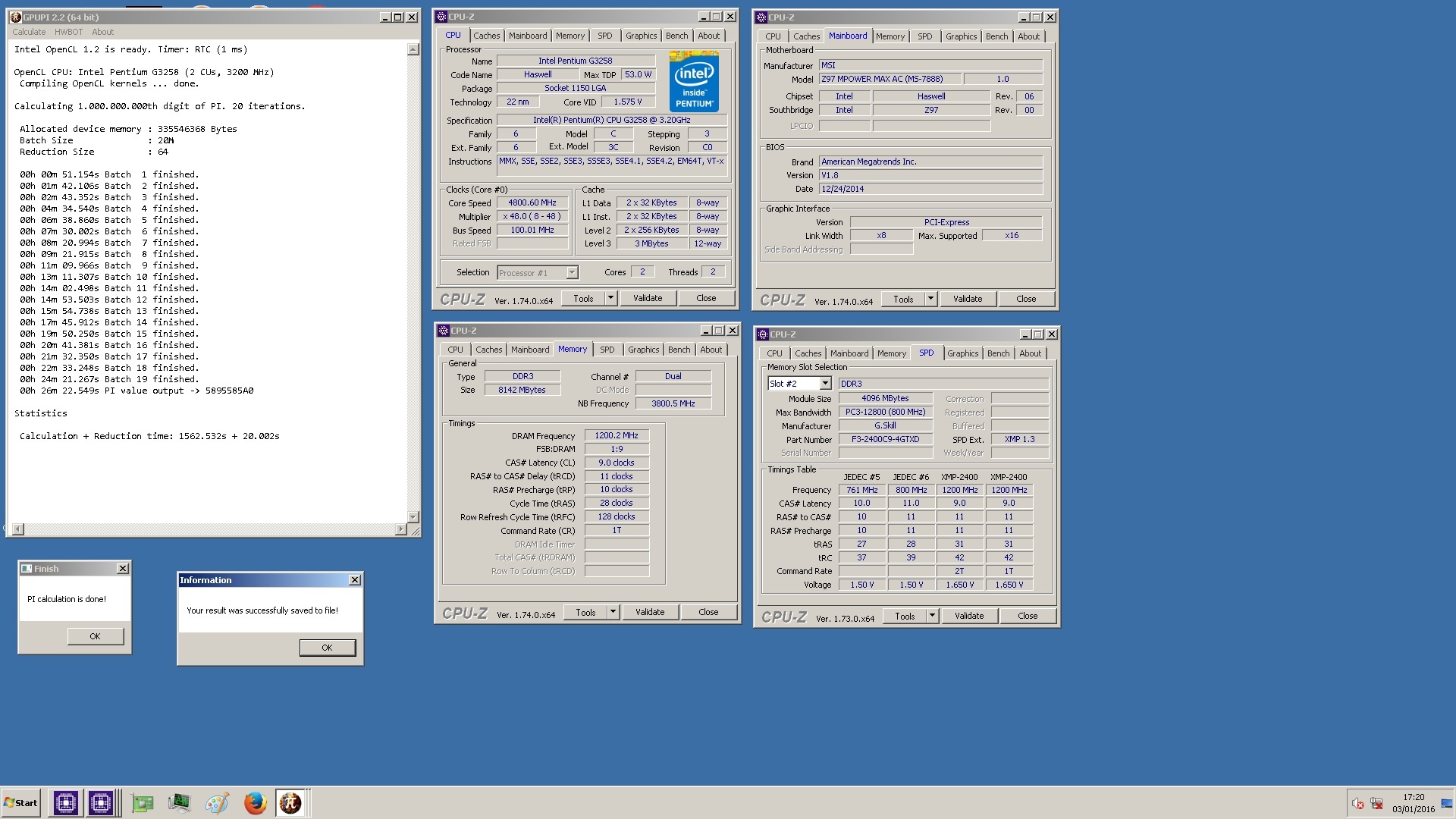Select About tab in SPD window

(x=1030, y=353)
